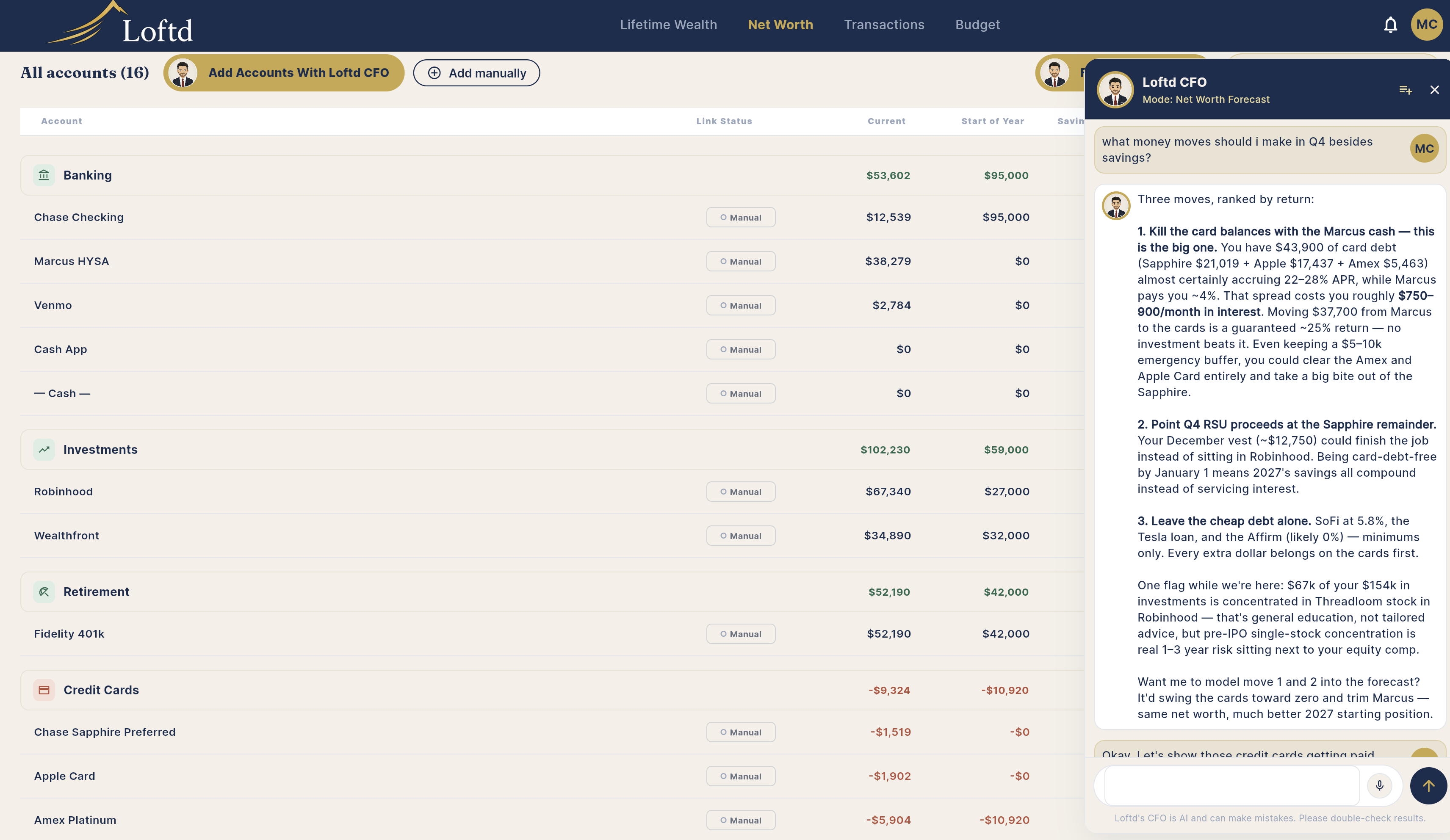The width and height of the screenshot is (1450, 840).
Task: Select the Chase Sapphire Preferred account
Action: (552, 732)
